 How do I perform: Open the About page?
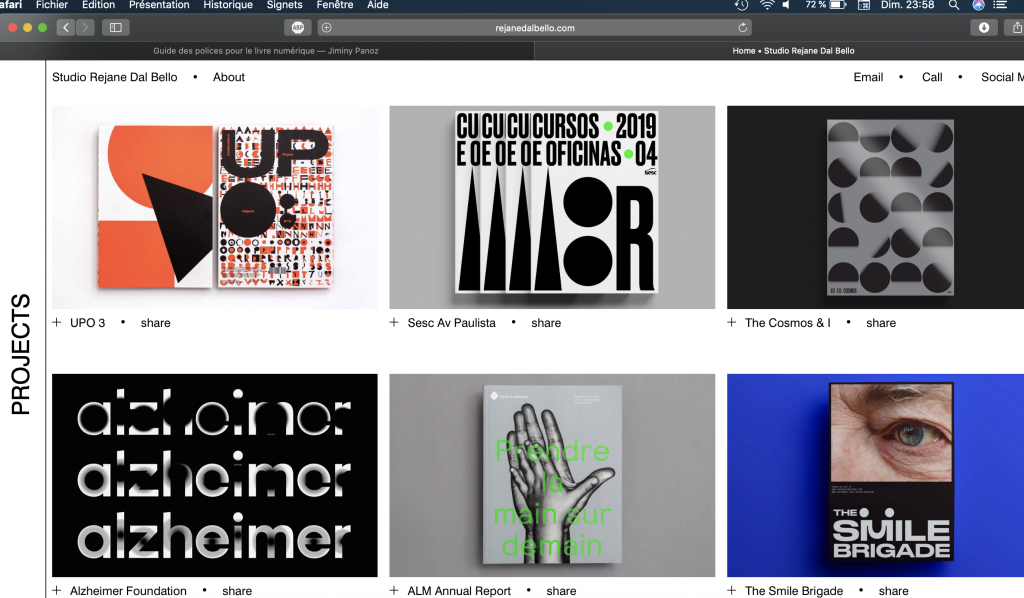(229, 77)
